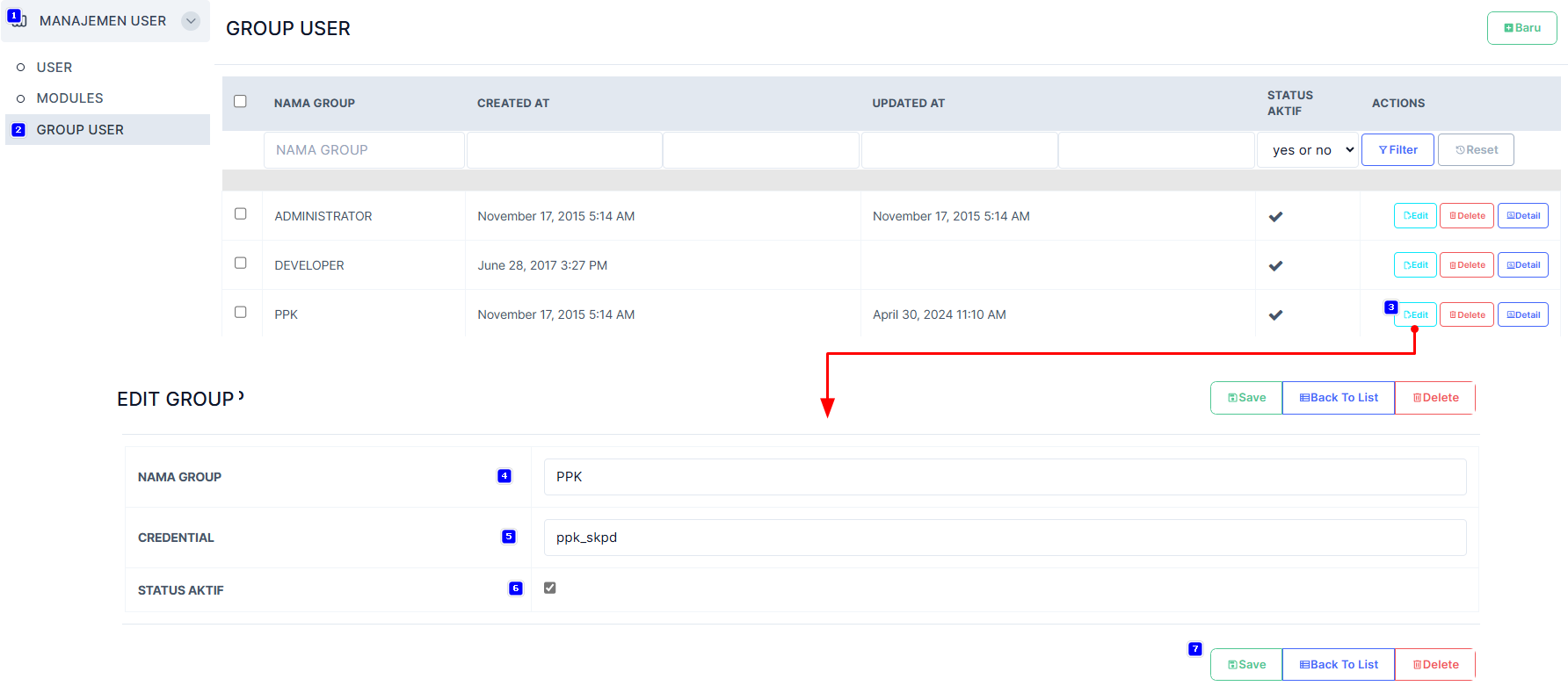The image size is (1568, 686).
Task: Select the ADMINISTRATOR group name cell
Action: [323, 216]
